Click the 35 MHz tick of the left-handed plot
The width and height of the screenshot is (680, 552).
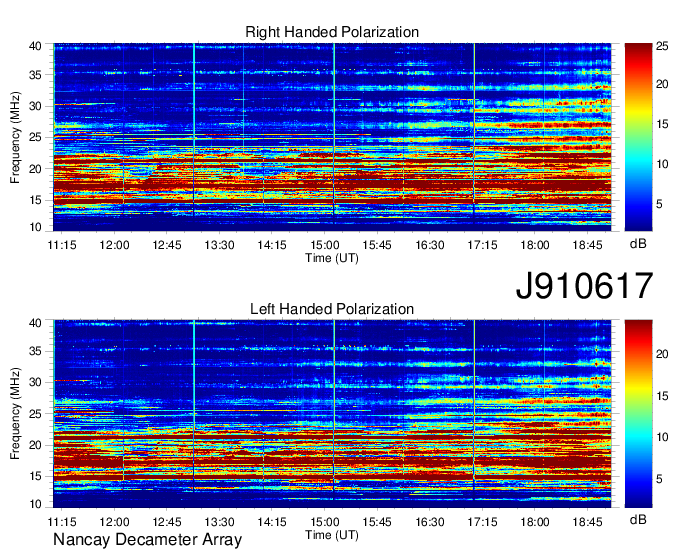point(35,351)
